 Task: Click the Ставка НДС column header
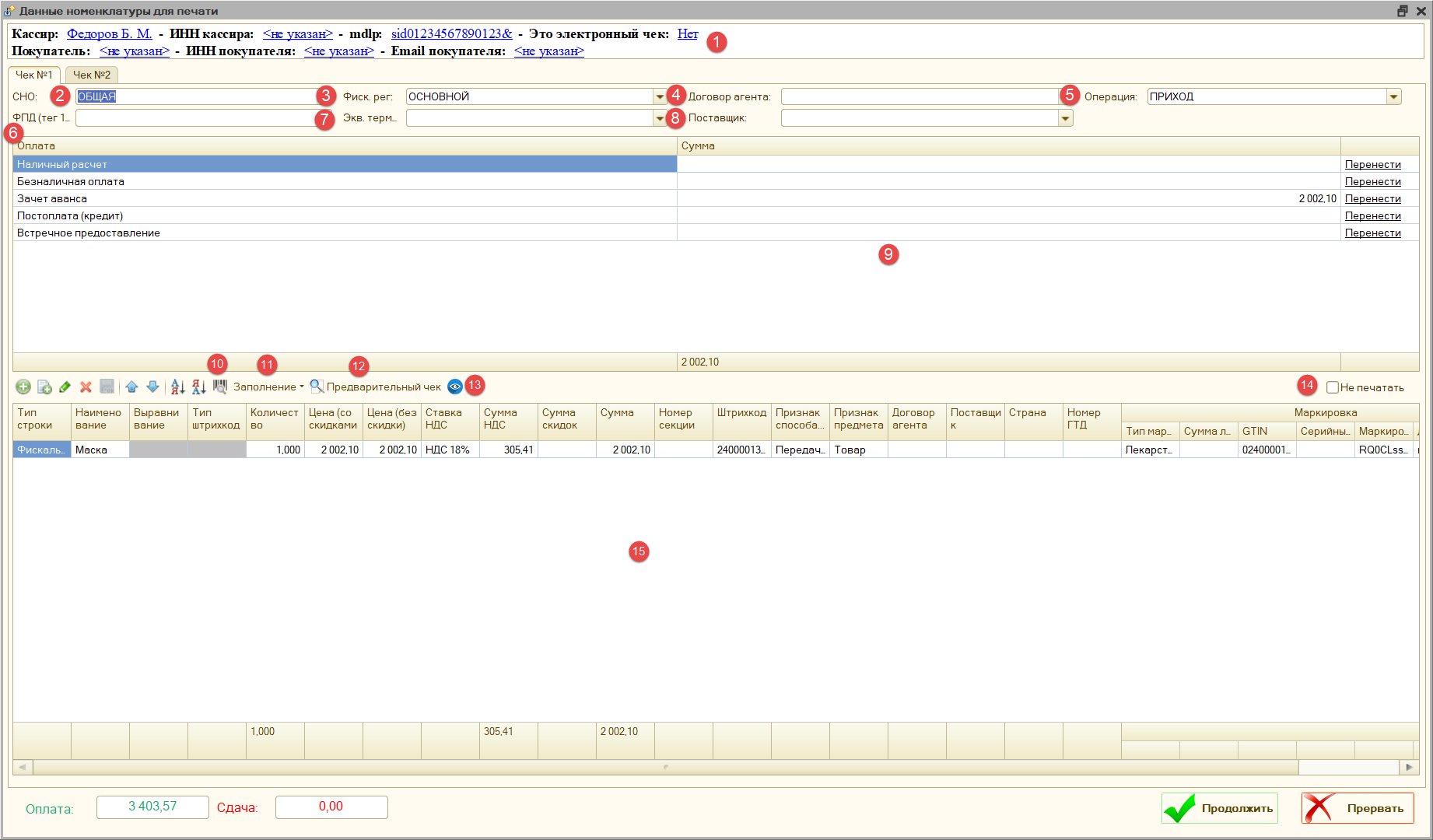(x=450, y=422)
